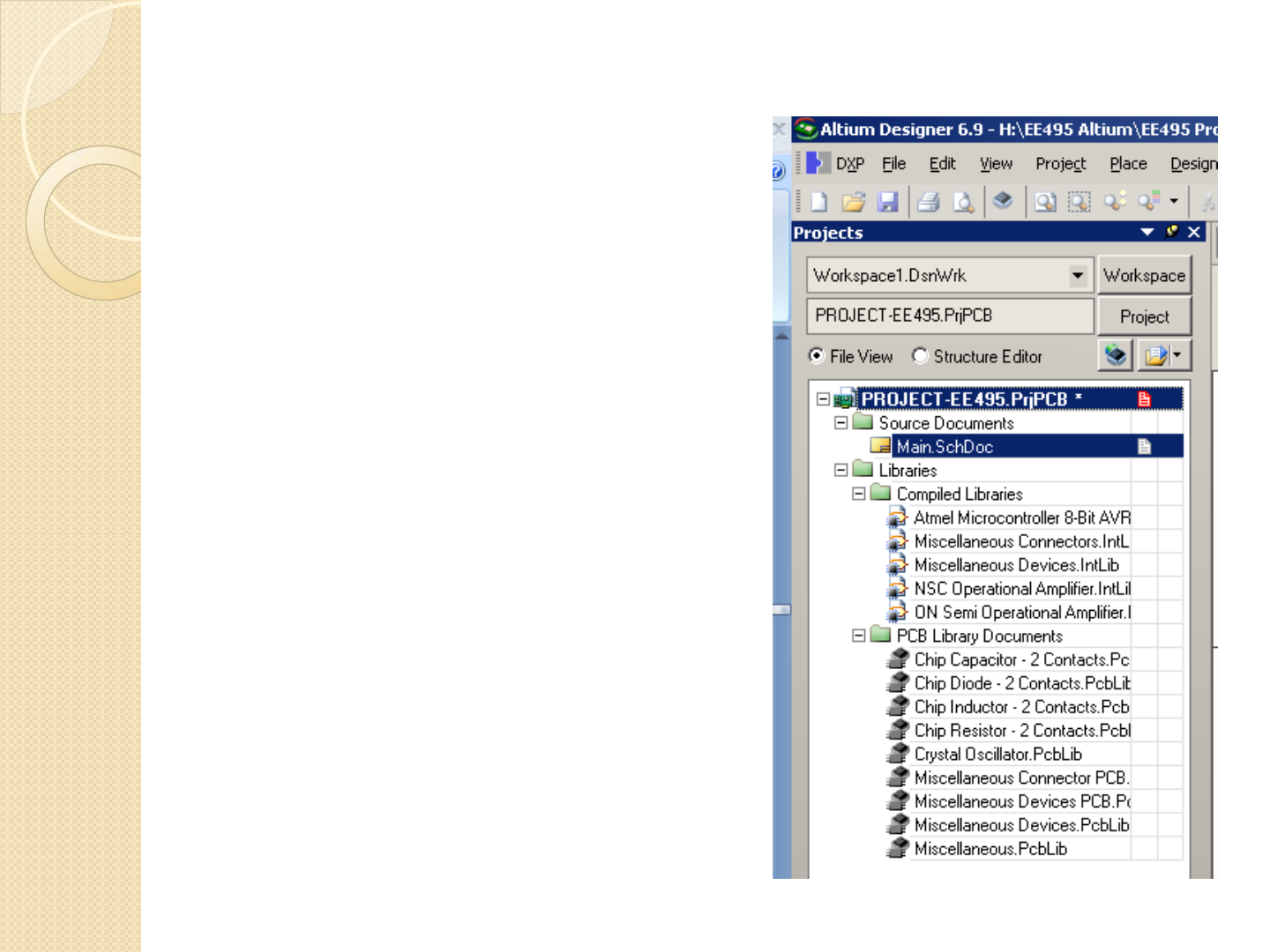This screenshot has width=1270, height=952.
Task: Open the Place menu
Action: click(1128, 164)
